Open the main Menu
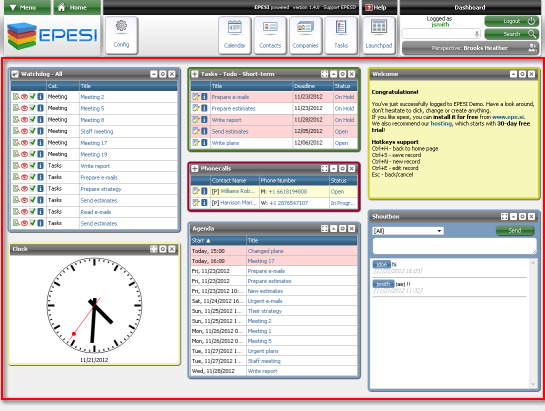The image size is (545, 411). (x=27, y=7)
